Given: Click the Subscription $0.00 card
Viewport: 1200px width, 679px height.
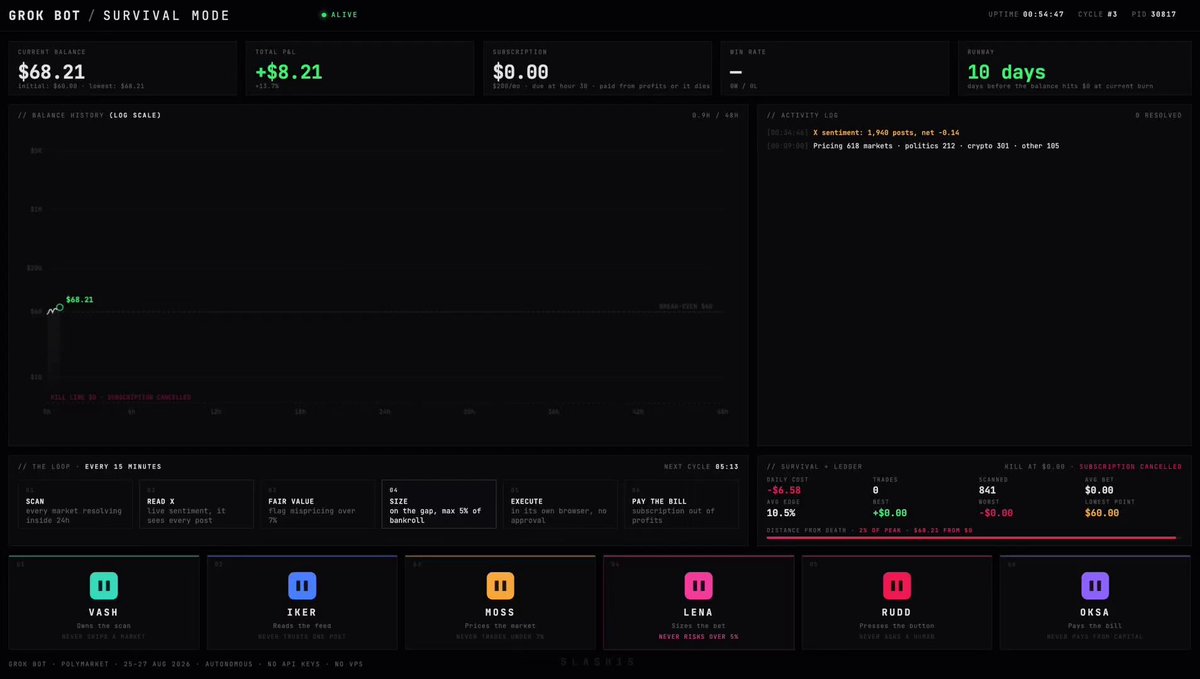Looking at the screenshot, I should click(597, 68).
